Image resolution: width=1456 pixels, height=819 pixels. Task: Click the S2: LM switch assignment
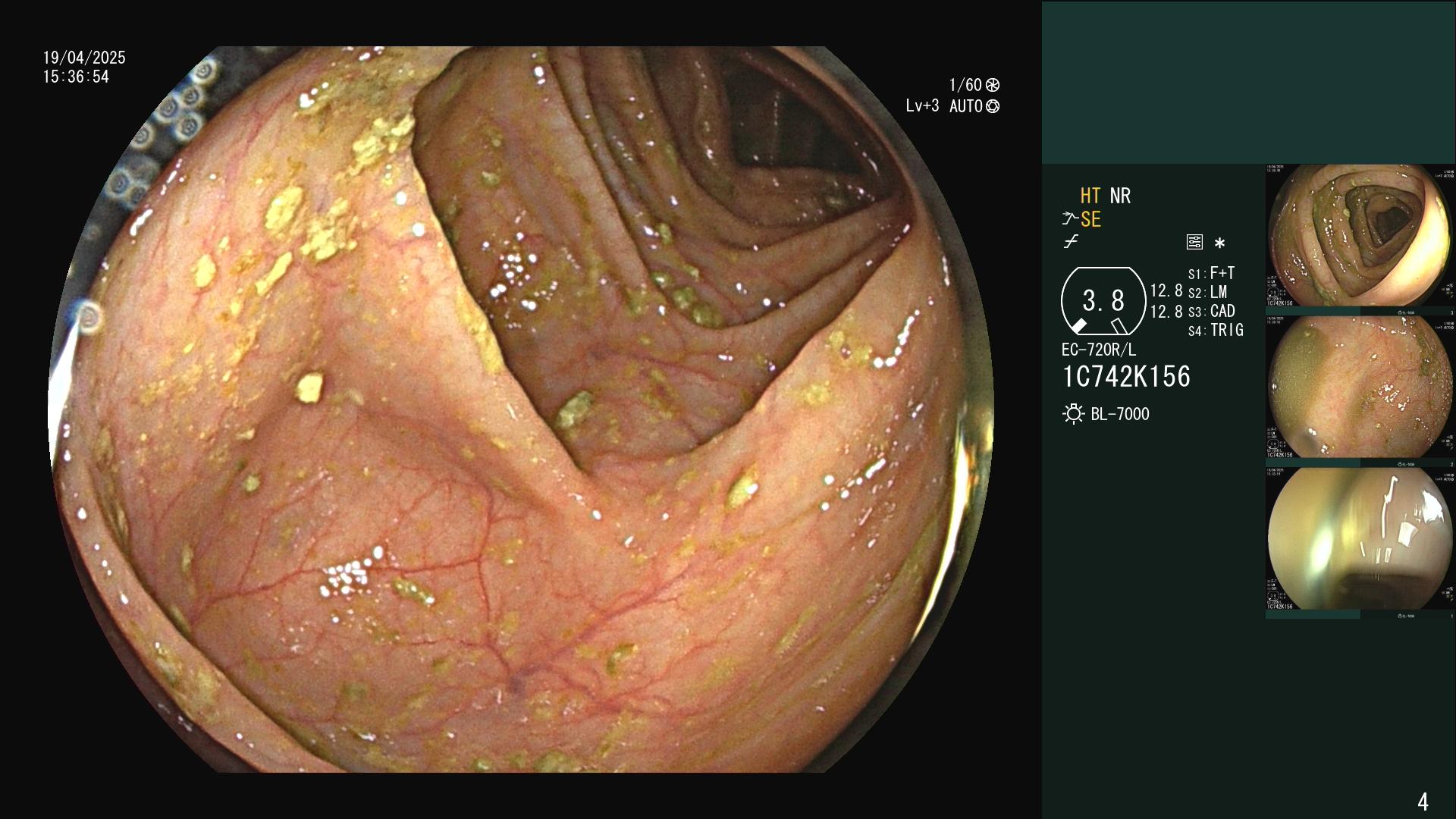pos(1207,292)
